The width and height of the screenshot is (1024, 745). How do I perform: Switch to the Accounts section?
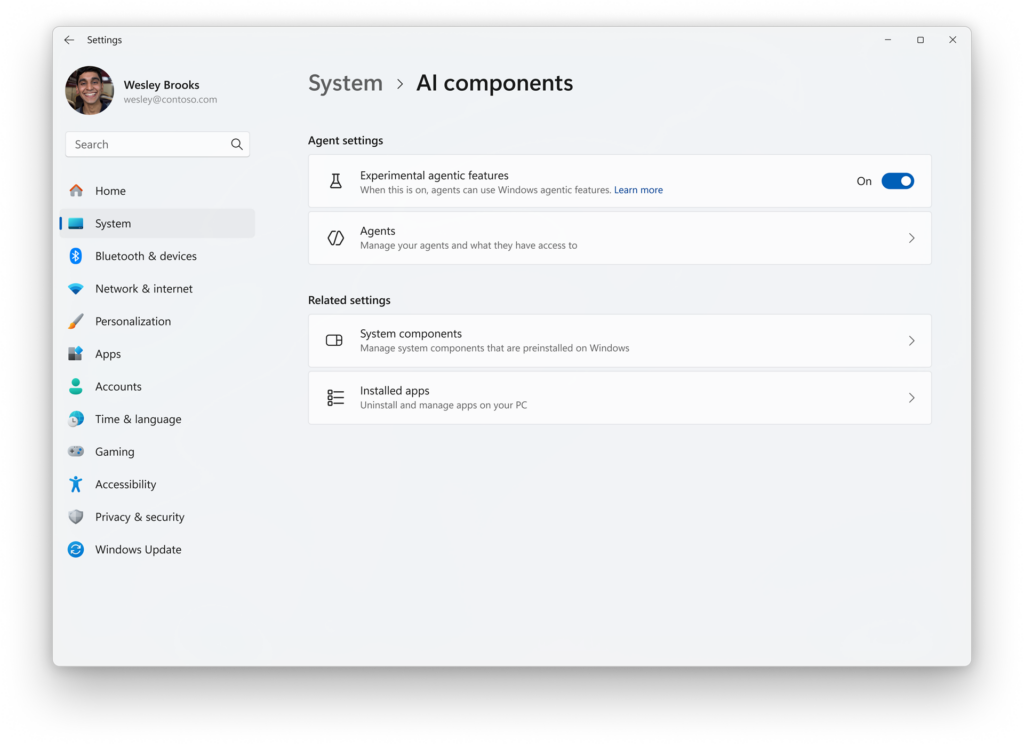click(118, 386)
